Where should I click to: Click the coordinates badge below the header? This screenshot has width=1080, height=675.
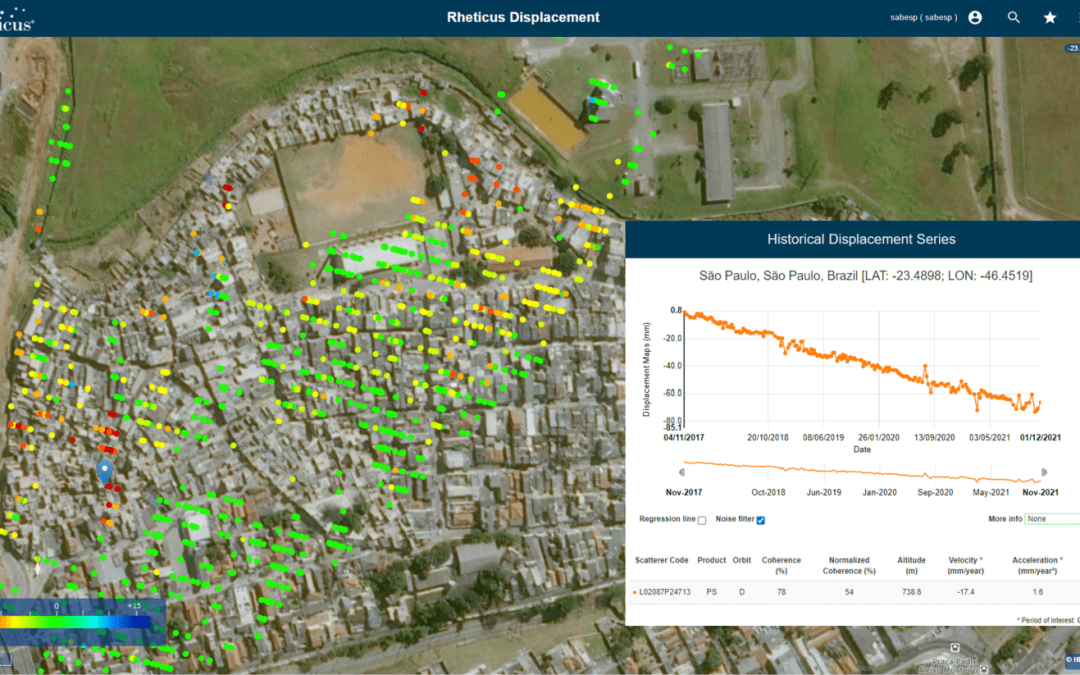[1070, 47]
